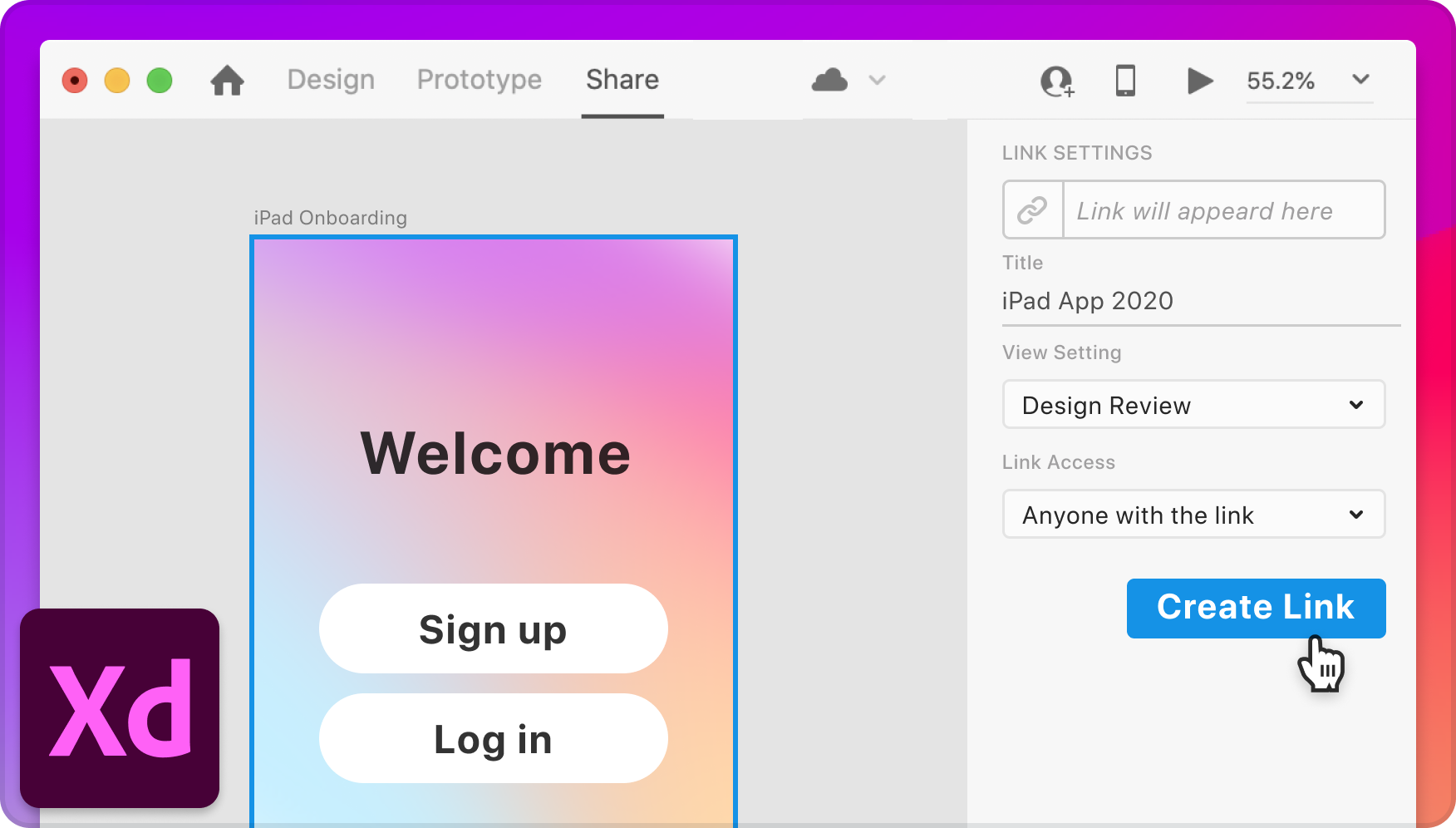Switch to the Design tab

tap(331, 80)
